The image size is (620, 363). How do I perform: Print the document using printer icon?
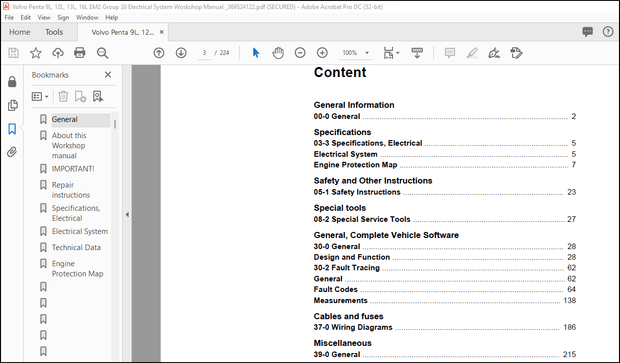[79, 53]
